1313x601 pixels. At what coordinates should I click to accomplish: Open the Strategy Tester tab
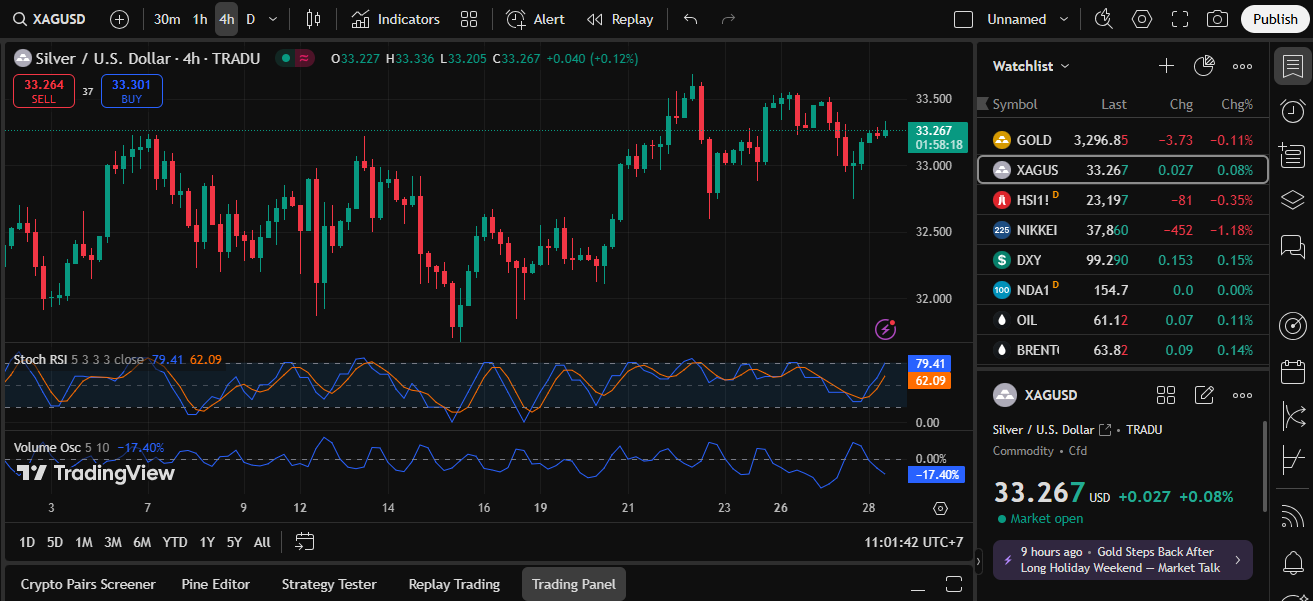point(329,584)
